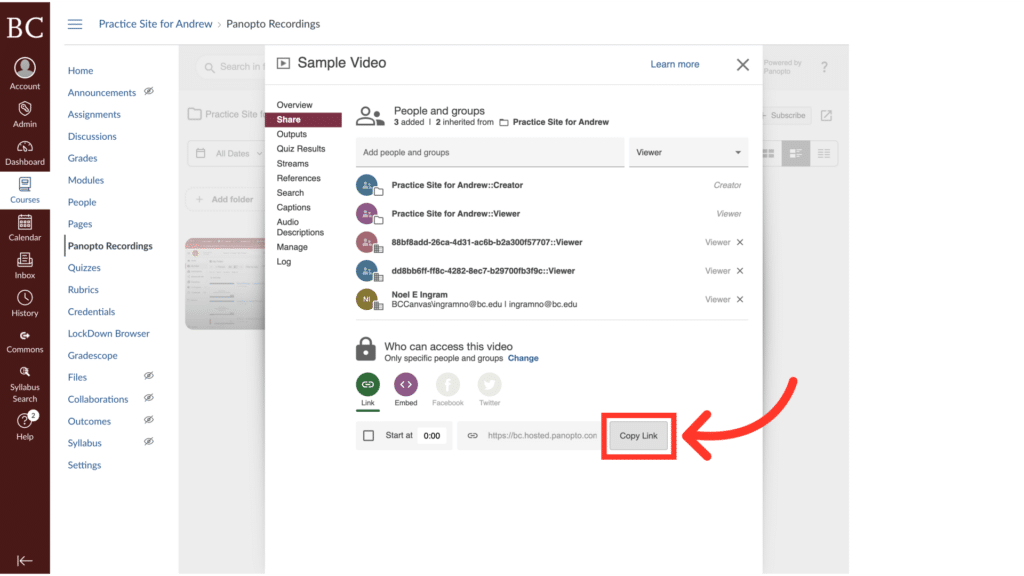The width and height of the screenshot is (1024, 576).
Task: Click the Add folder button
Action: (225, 199)
